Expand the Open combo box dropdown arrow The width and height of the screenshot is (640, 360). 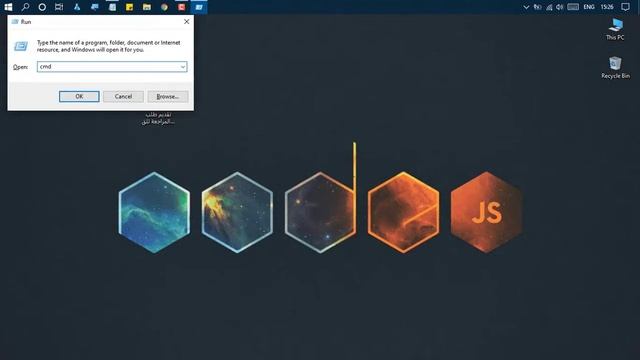pyautogui.click(x=183, y=67)
